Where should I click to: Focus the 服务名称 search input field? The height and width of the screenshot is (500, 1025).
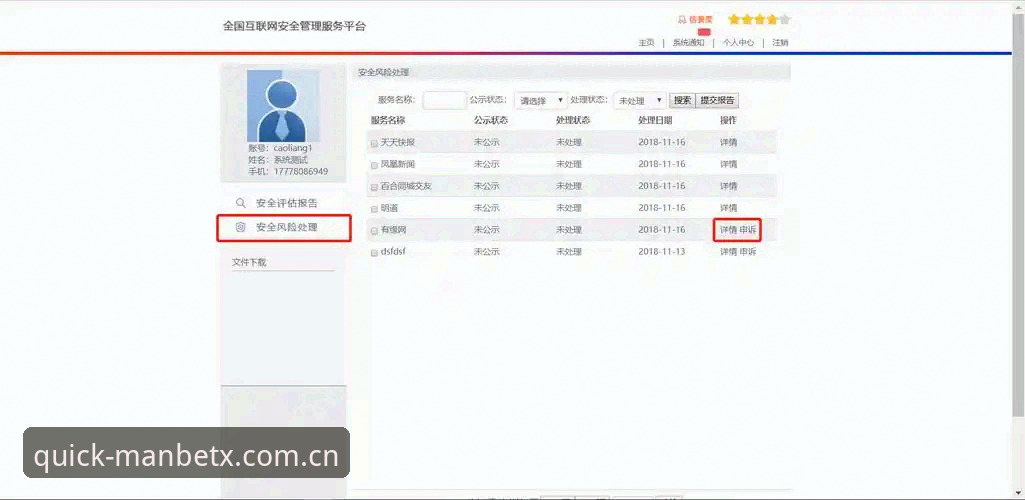pos(445,101)
